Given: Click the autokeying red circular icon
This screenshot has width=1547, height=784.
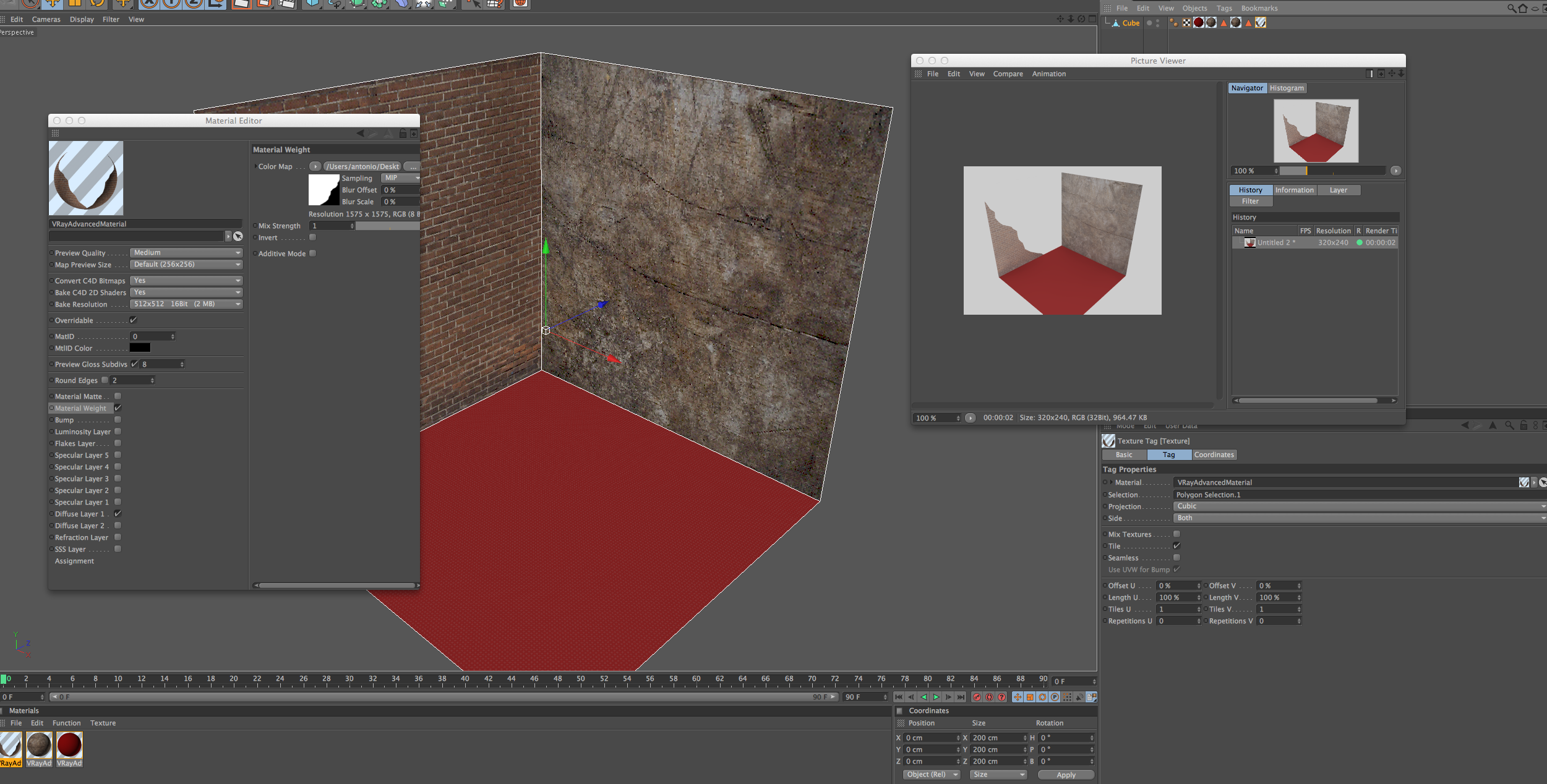Looking at the screenshot, I should [x=989, y=697].
